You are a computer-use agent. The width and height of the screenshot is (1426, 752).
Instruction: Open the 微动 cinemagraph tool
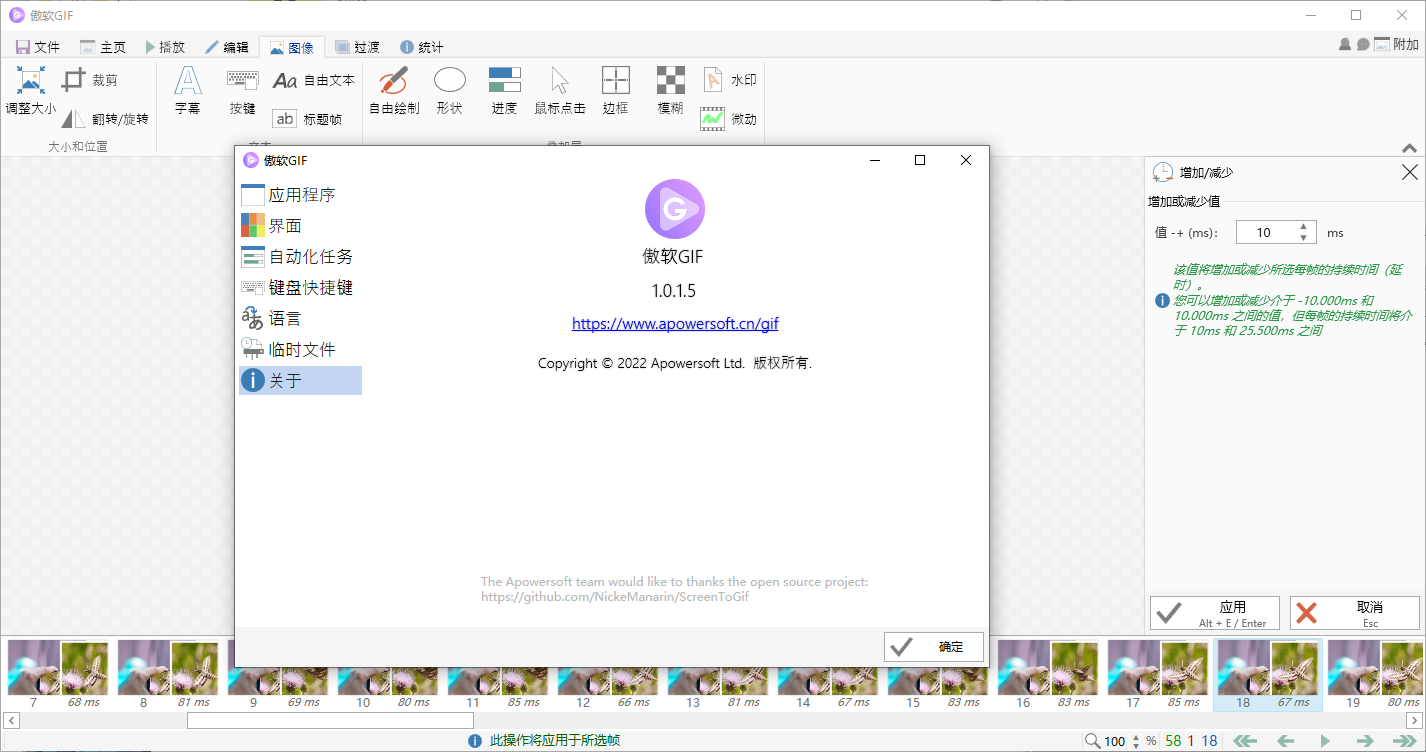(x=730, y=119)
